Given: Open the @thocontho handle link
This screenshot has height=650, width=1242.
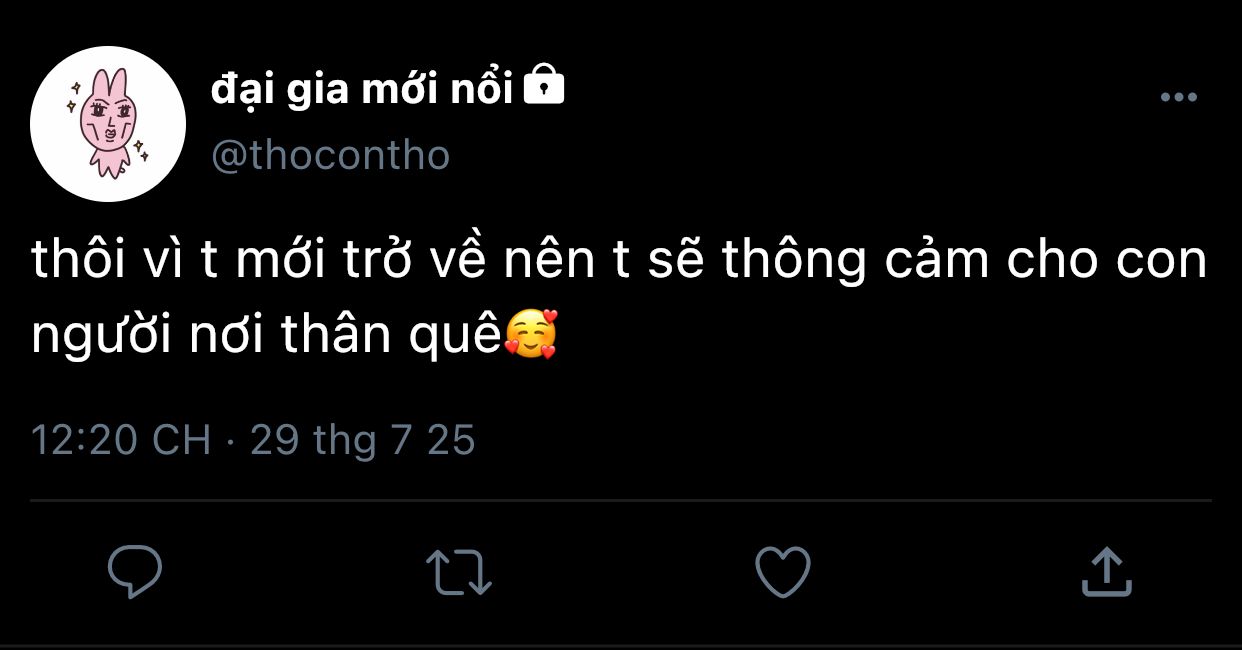Looking at the screenshot, I should click(x=331, y=155).
